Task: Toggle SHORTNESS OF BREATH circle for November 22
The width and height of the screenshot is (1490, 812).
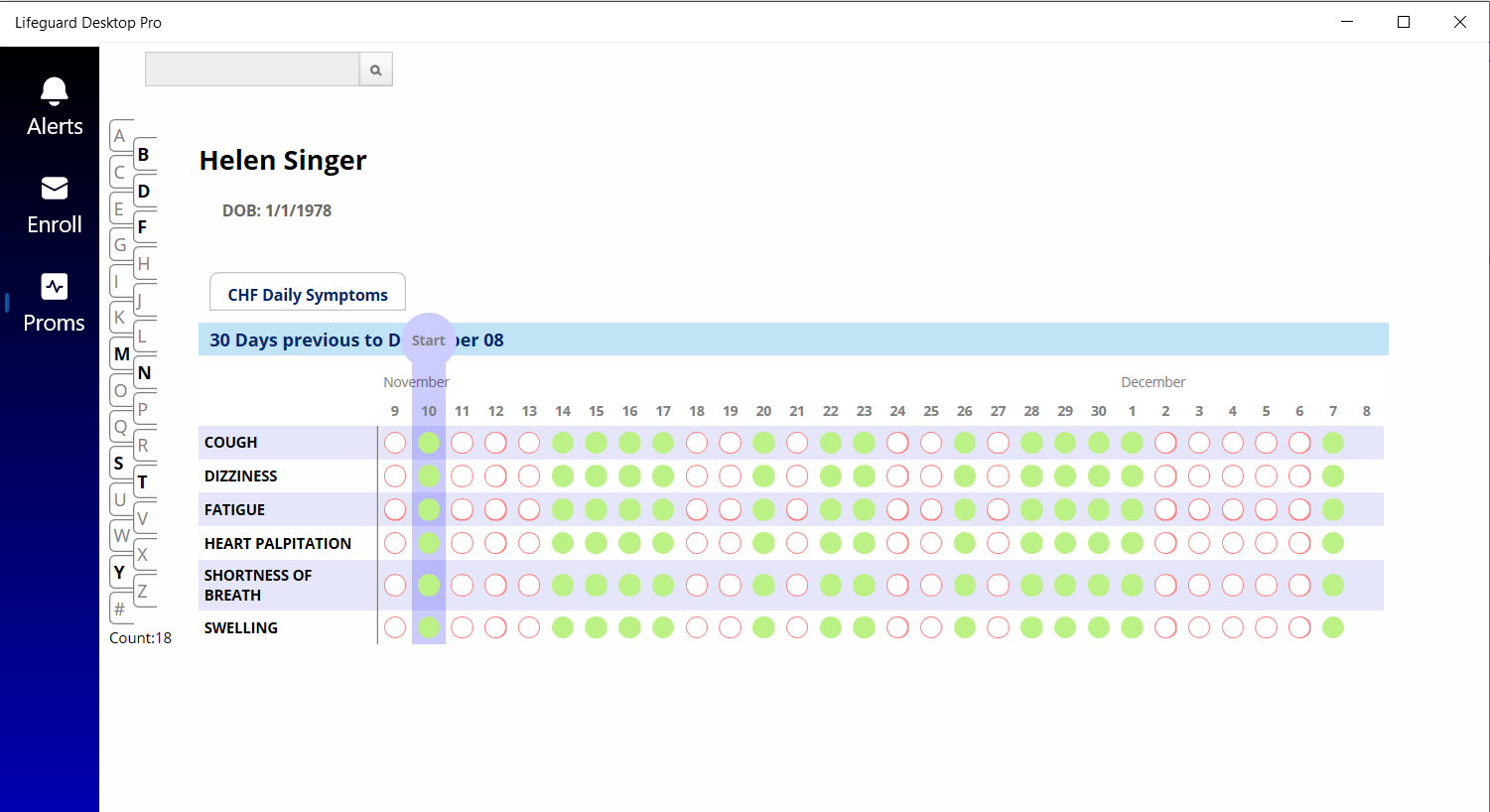Action: coord(831,585)
